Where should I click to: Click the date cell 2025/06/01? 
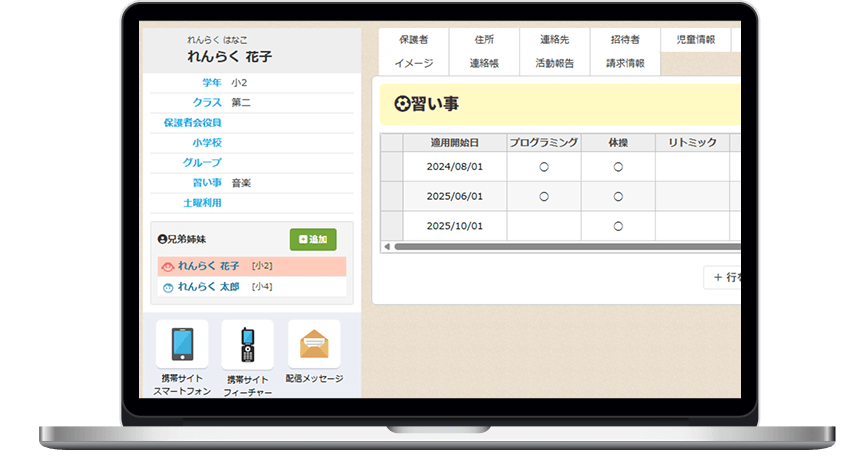455,196
